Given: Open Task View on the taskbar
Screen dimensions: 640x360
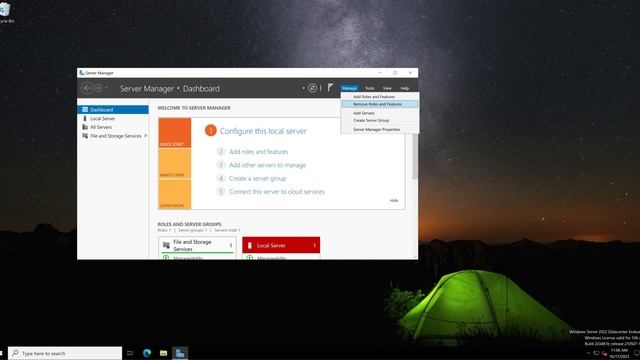Looking at the screenshot, I should coord(130,353).
